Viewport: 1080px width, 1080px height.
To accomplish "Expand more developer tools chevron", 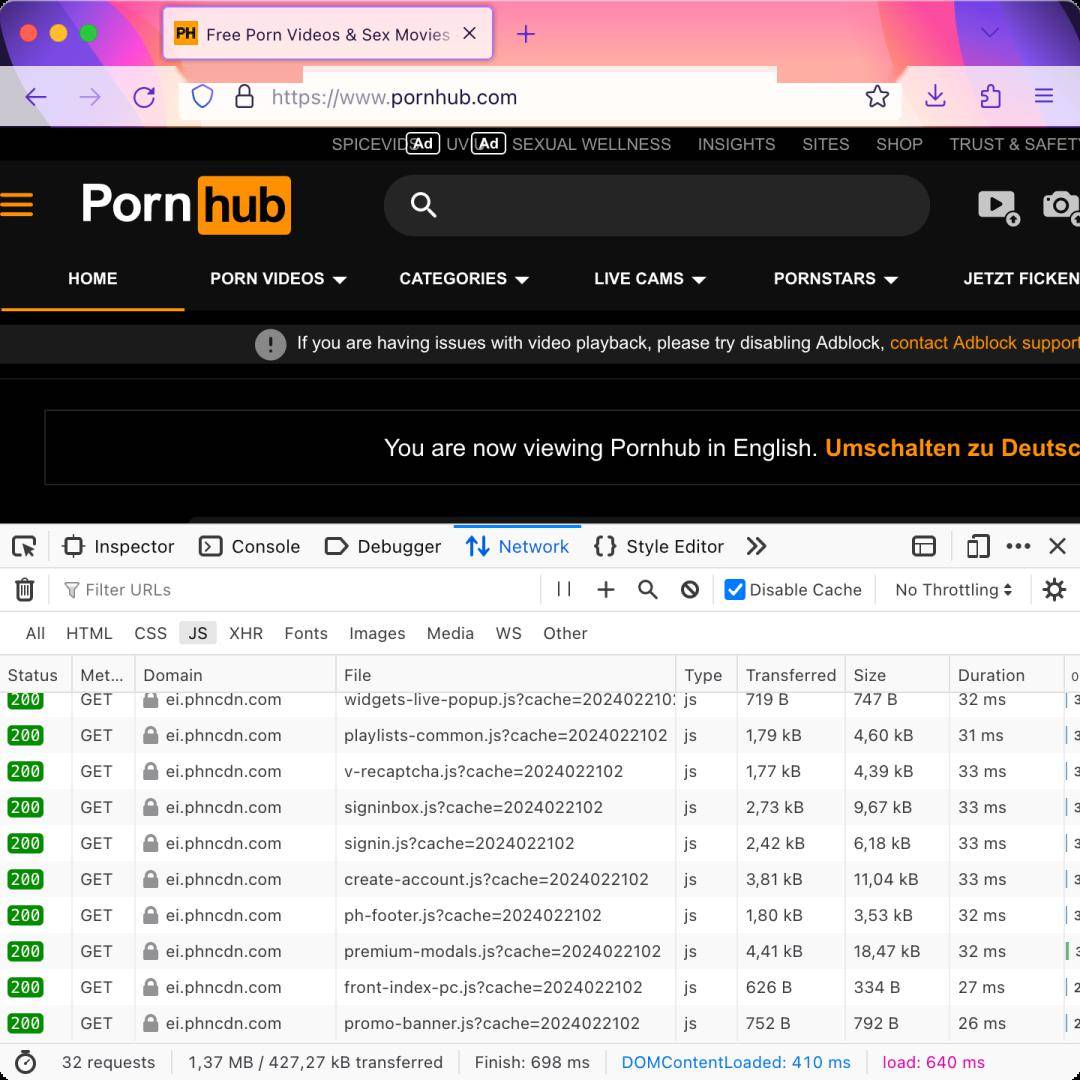I will point(756,546).
